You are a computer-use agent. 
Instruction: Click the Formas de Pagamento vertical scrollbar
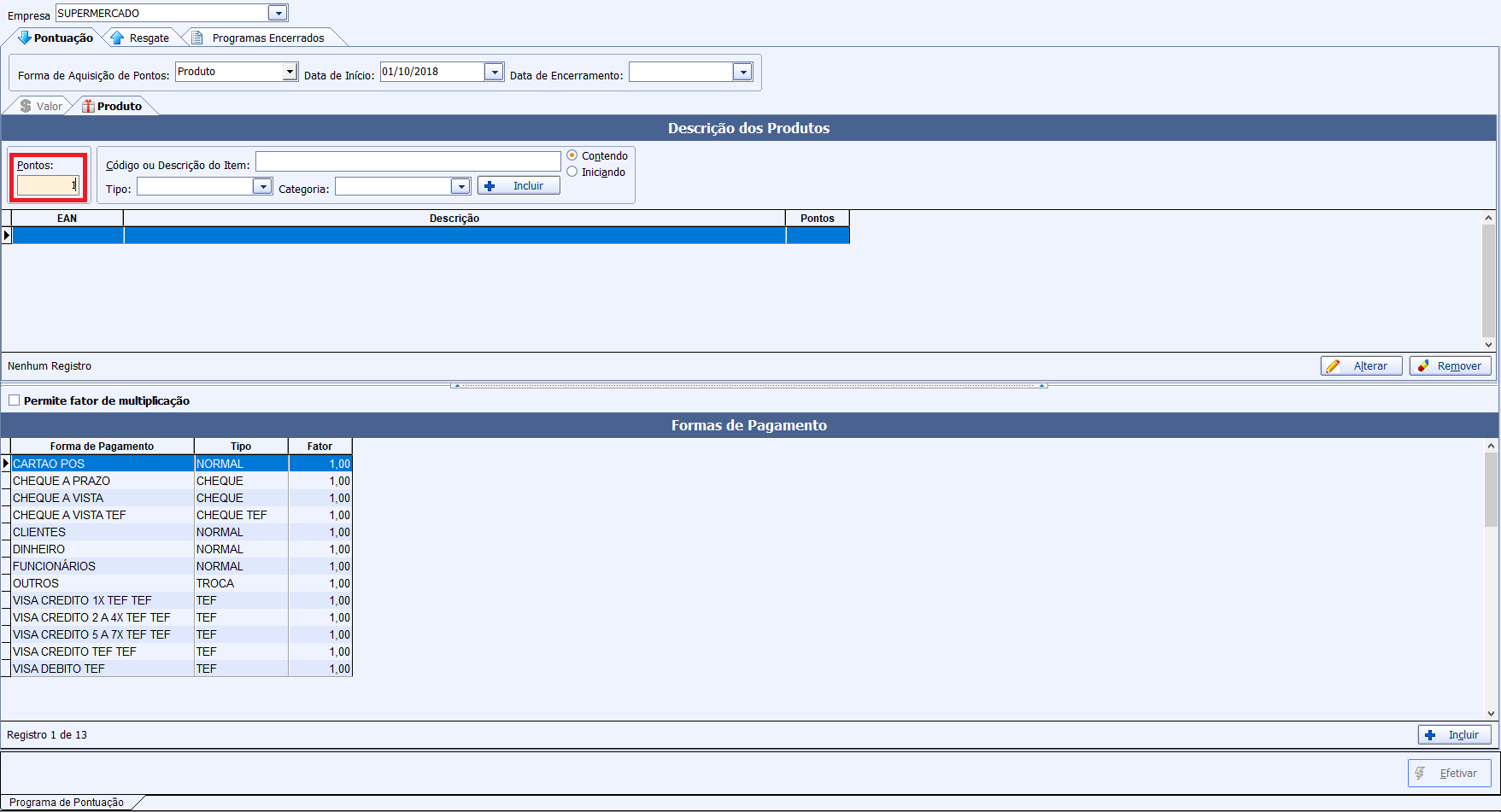click(x=1491, y=581)
